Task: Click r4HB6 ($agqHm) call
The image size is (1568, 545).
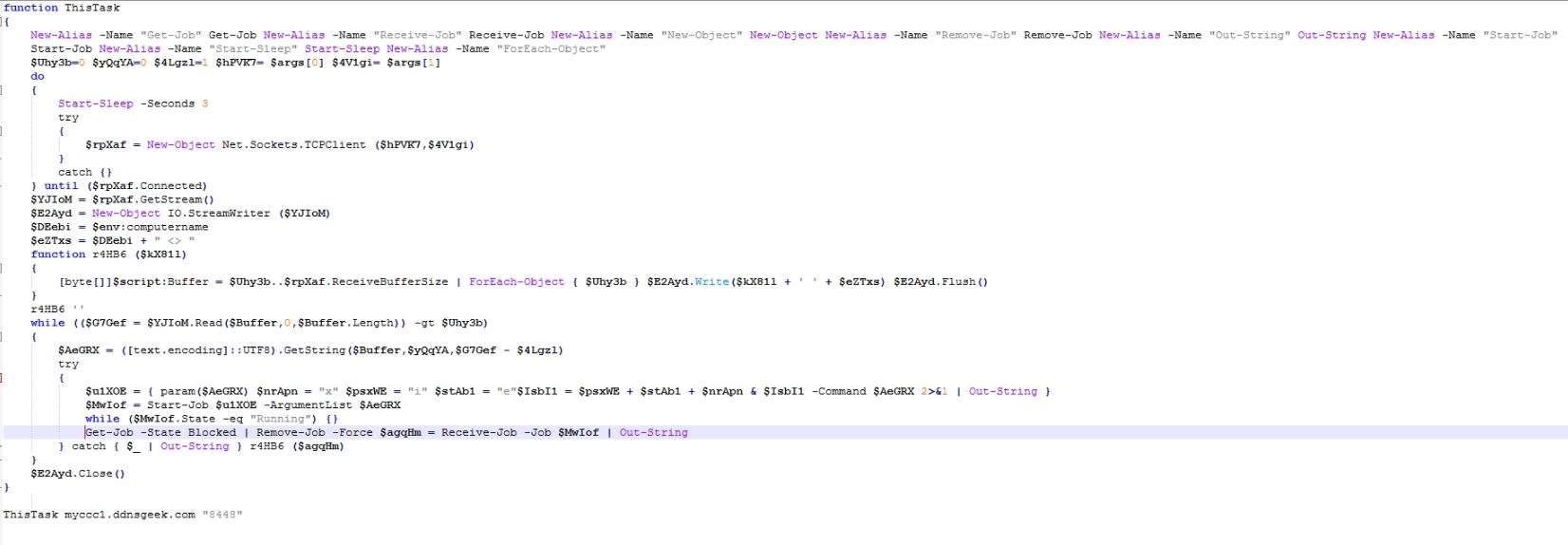Action: (x=297, y=446)
